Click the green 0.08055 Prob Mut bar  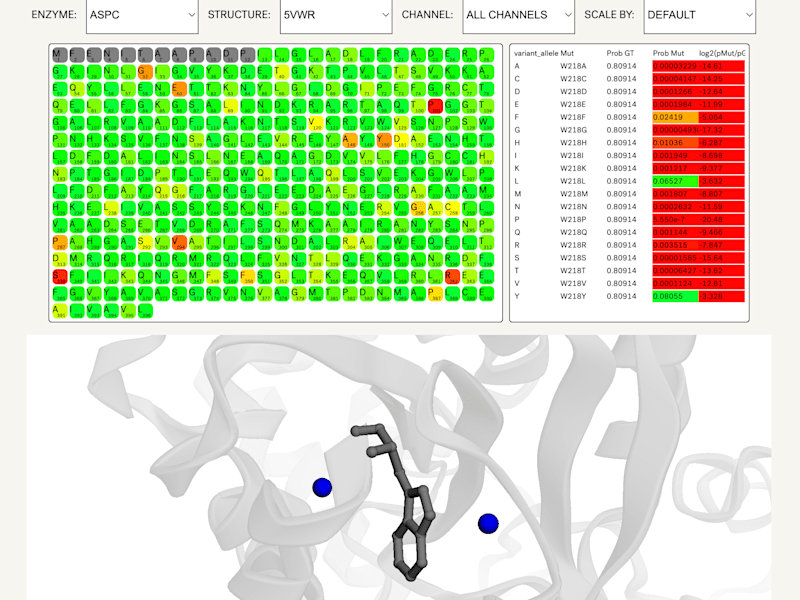tap(676, 296)
